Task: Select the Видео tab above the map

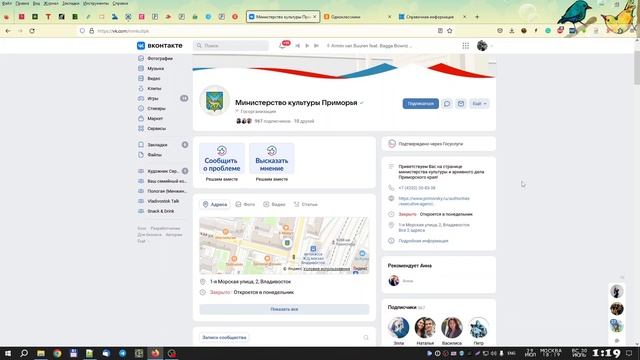Action: coord(274,204)
